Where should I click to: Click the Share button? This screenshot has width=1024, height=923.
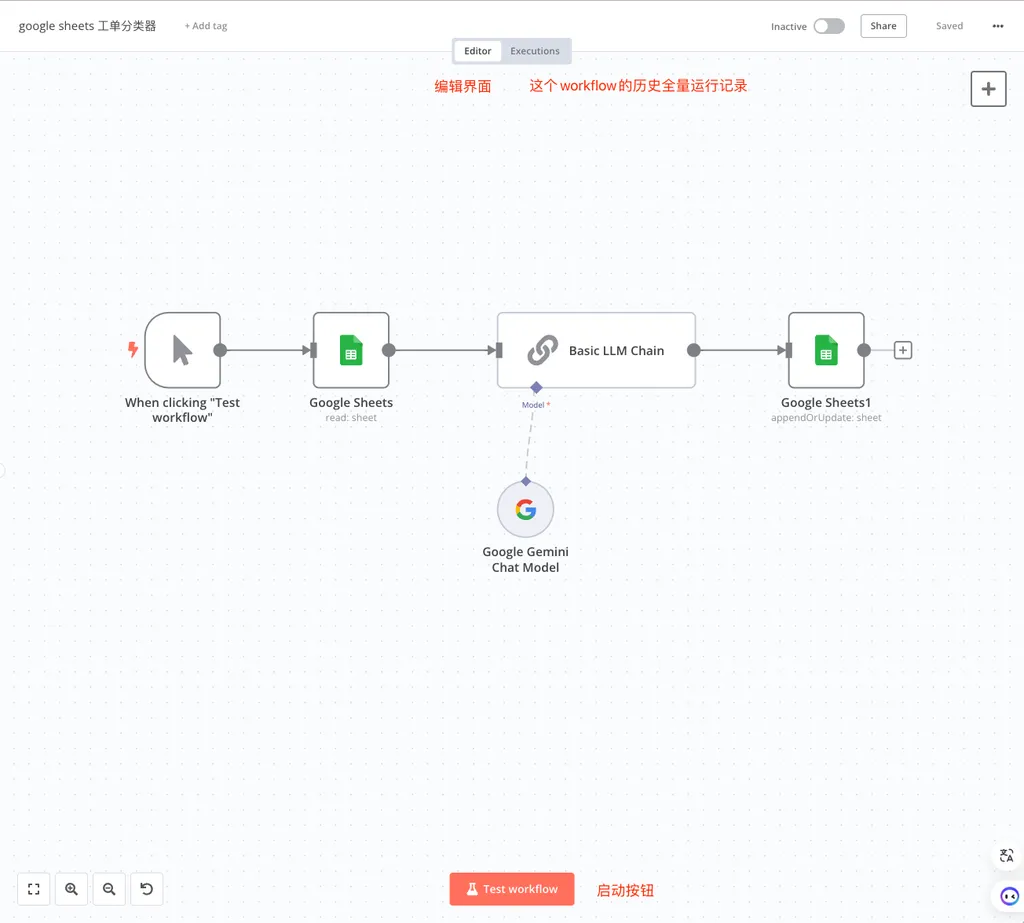pos(883,26)
